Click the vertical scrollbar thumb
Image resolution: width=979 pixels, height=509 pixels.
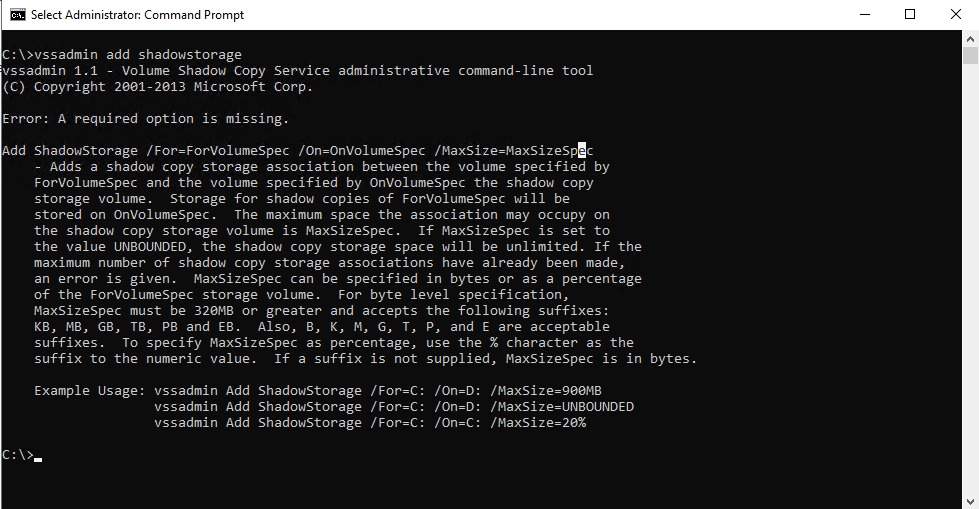(970, 55)
